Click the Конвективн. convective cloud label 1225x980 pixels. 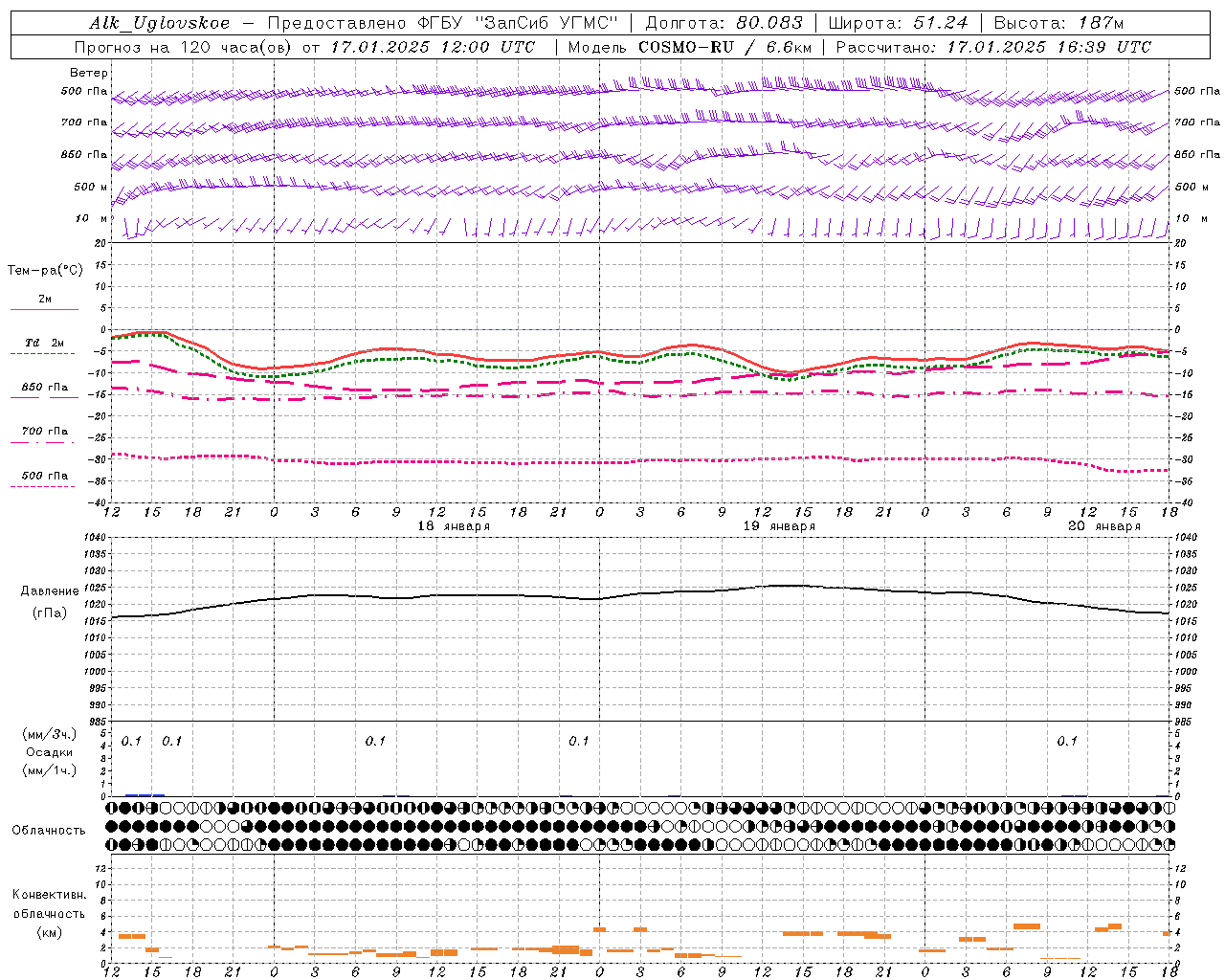click(x=49, y=895)
